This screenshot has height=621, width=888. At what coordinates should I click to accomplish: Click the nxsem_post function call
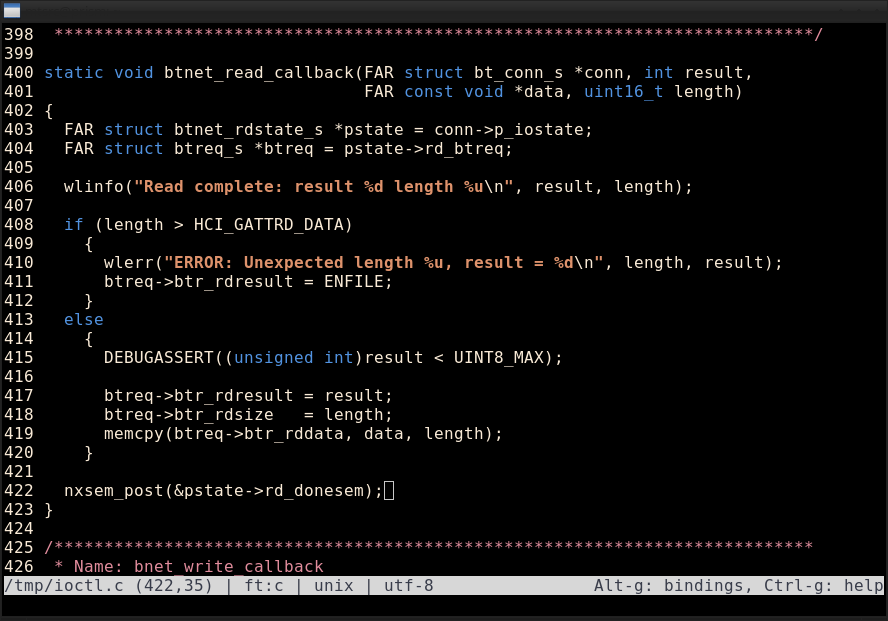(x=108, y=491)
